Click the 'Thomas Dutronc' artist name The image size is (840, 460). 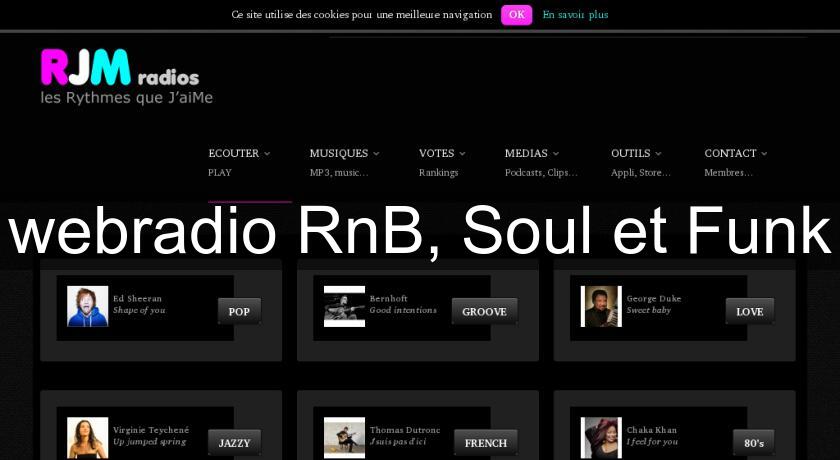[405, 429]
